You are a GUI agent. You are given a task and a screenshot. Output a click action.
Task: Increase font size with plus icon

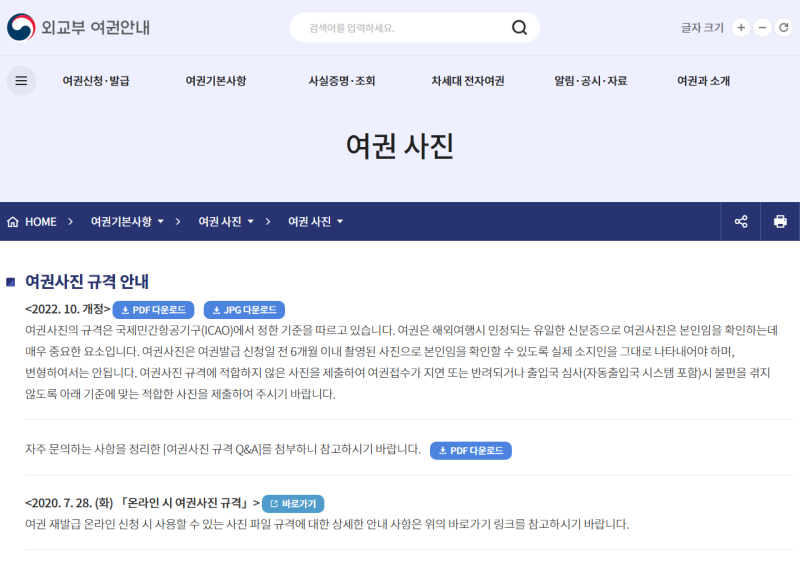click(741, 28)
